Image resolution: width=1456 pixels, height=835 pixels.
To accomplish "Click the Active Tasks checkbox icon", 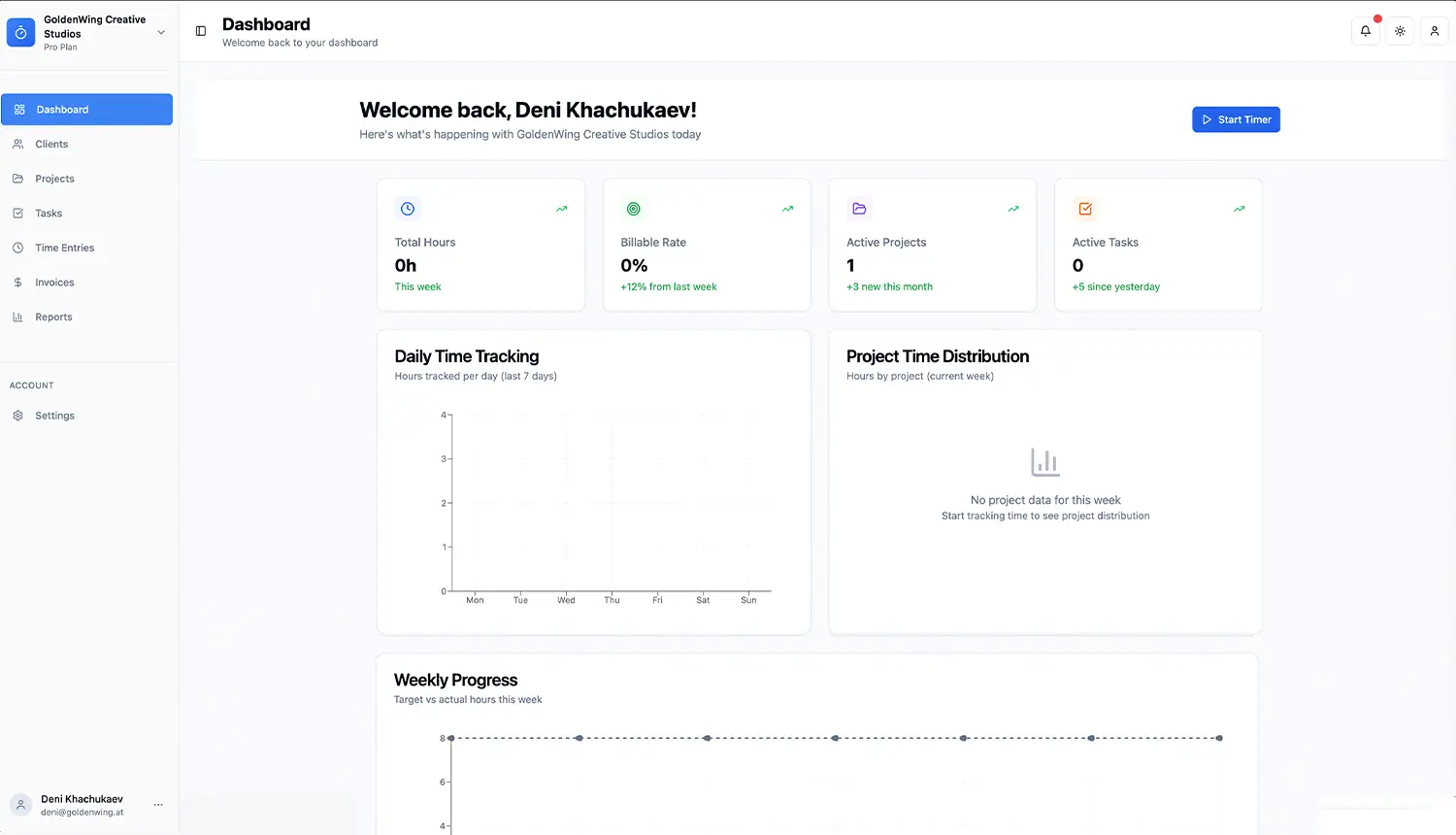I will tap(1085, 209).
